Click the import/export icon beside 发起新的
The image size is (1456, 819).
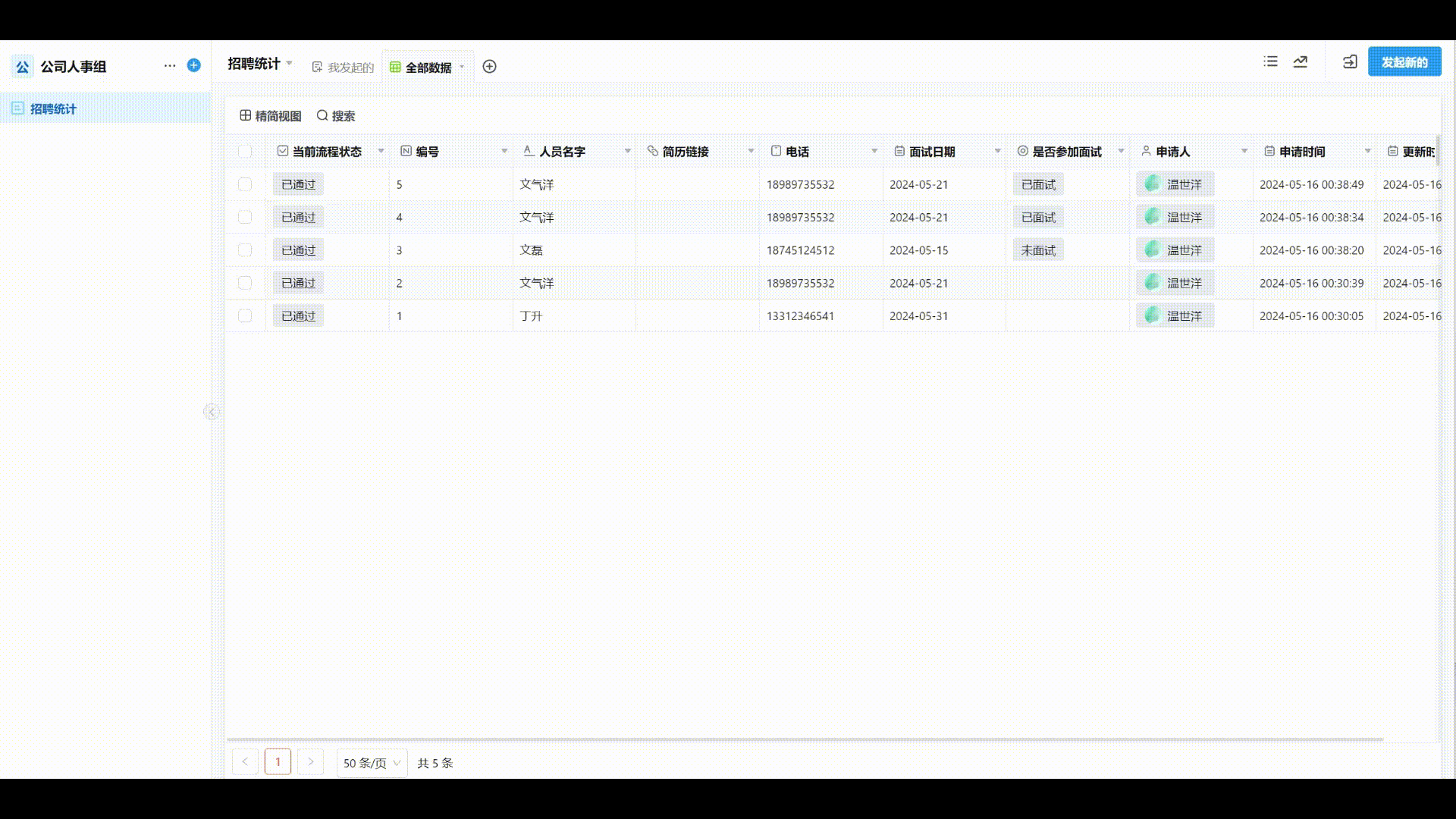[1350, 62]
